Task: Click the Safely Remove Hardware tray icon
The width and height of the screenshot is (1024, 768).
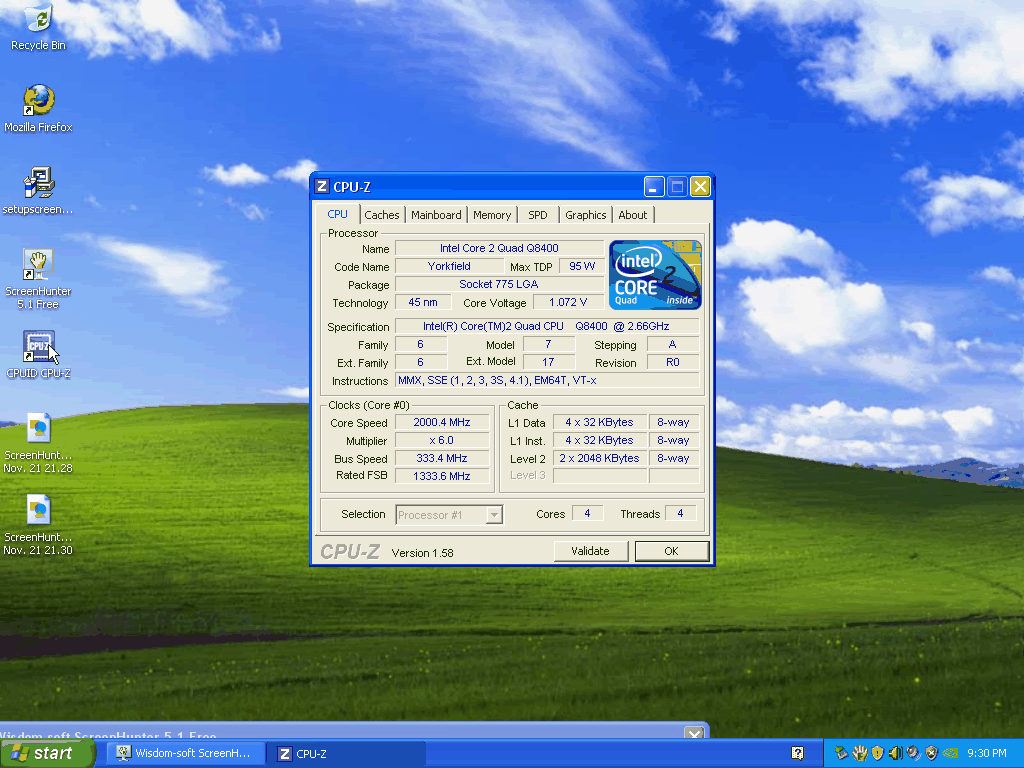Action: tap(841, 753)
